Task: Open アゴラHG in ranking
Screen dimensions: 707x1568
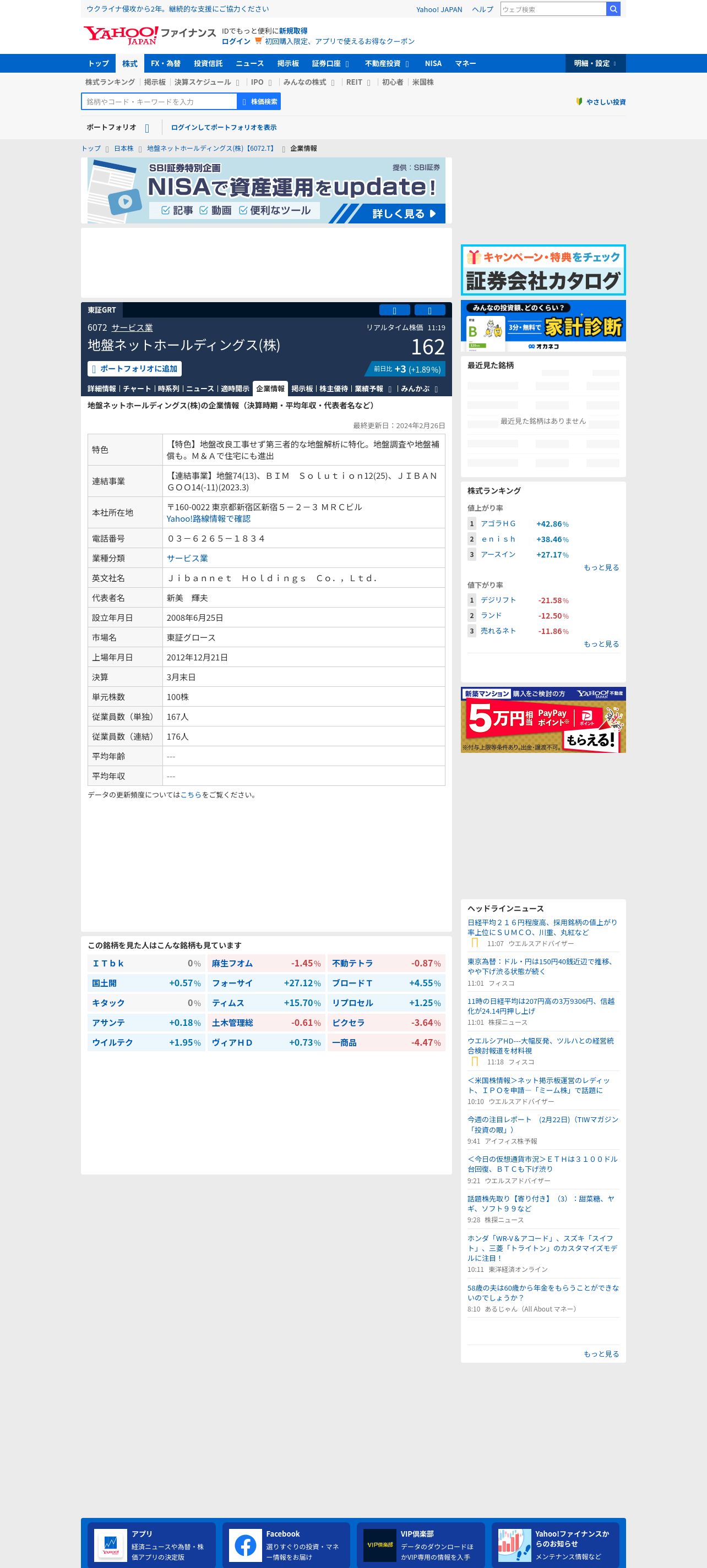Action: click(x=498, y=523)
